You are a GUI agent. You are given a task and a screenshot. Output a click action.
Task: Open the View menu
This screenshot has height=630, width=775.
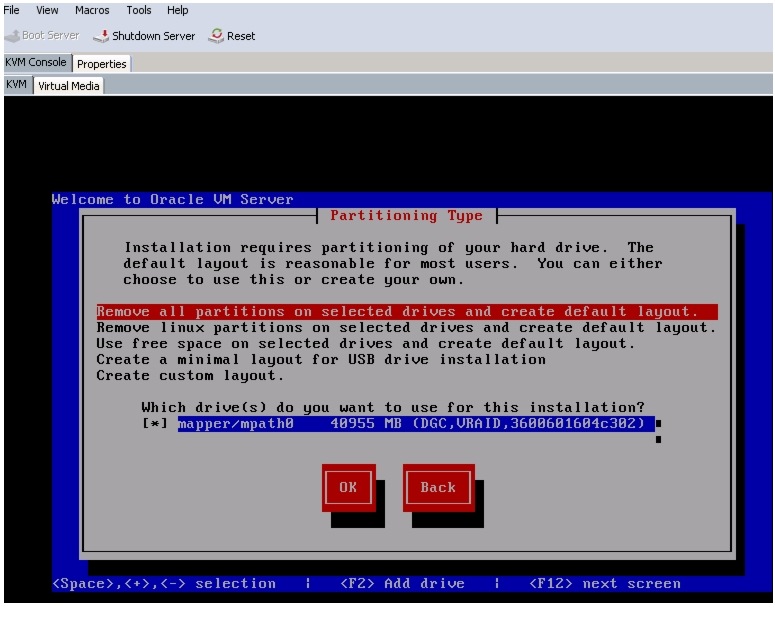47,10
